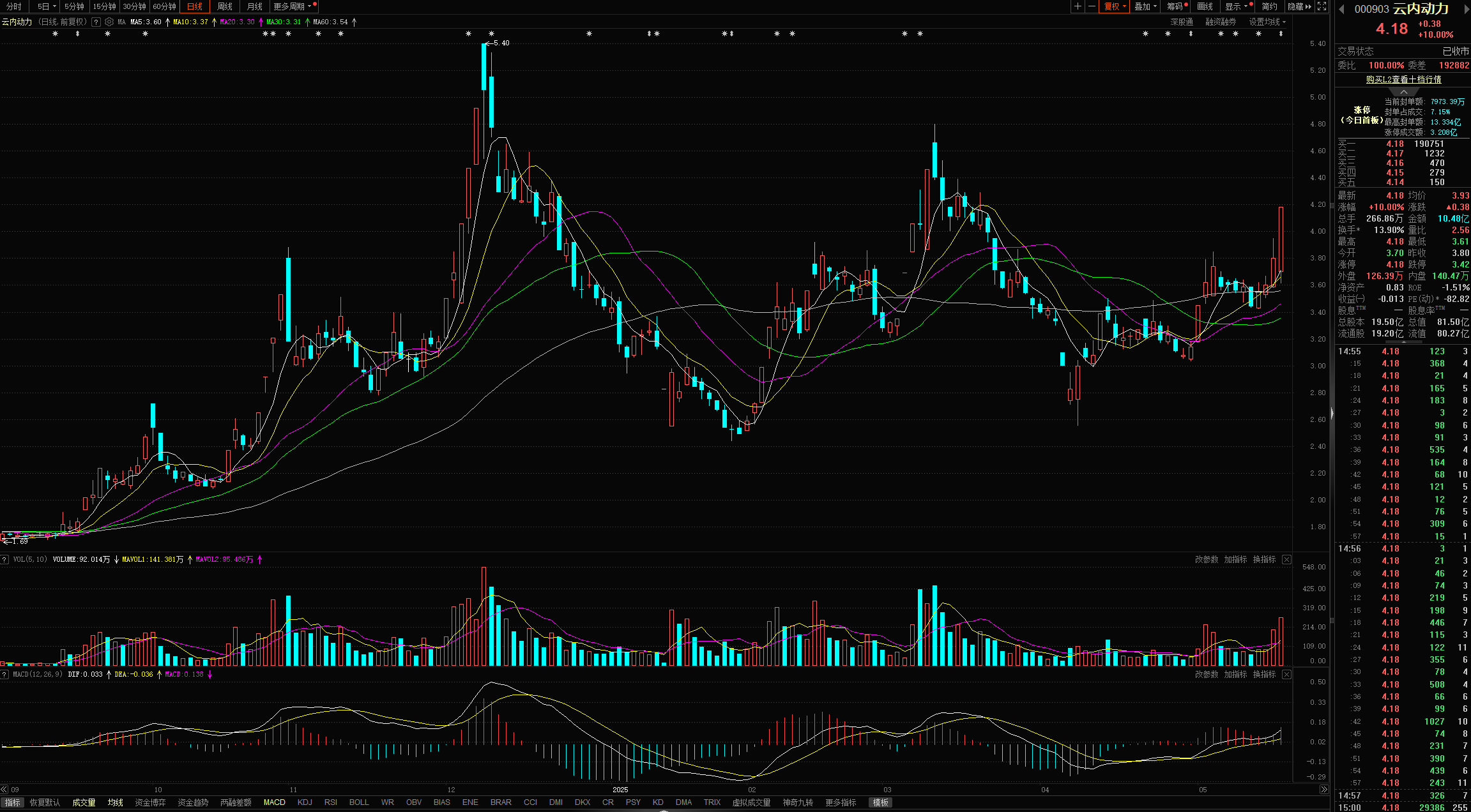
Task: Click 换指标 in the MACD panel
Action: (x=1264, y=675)
